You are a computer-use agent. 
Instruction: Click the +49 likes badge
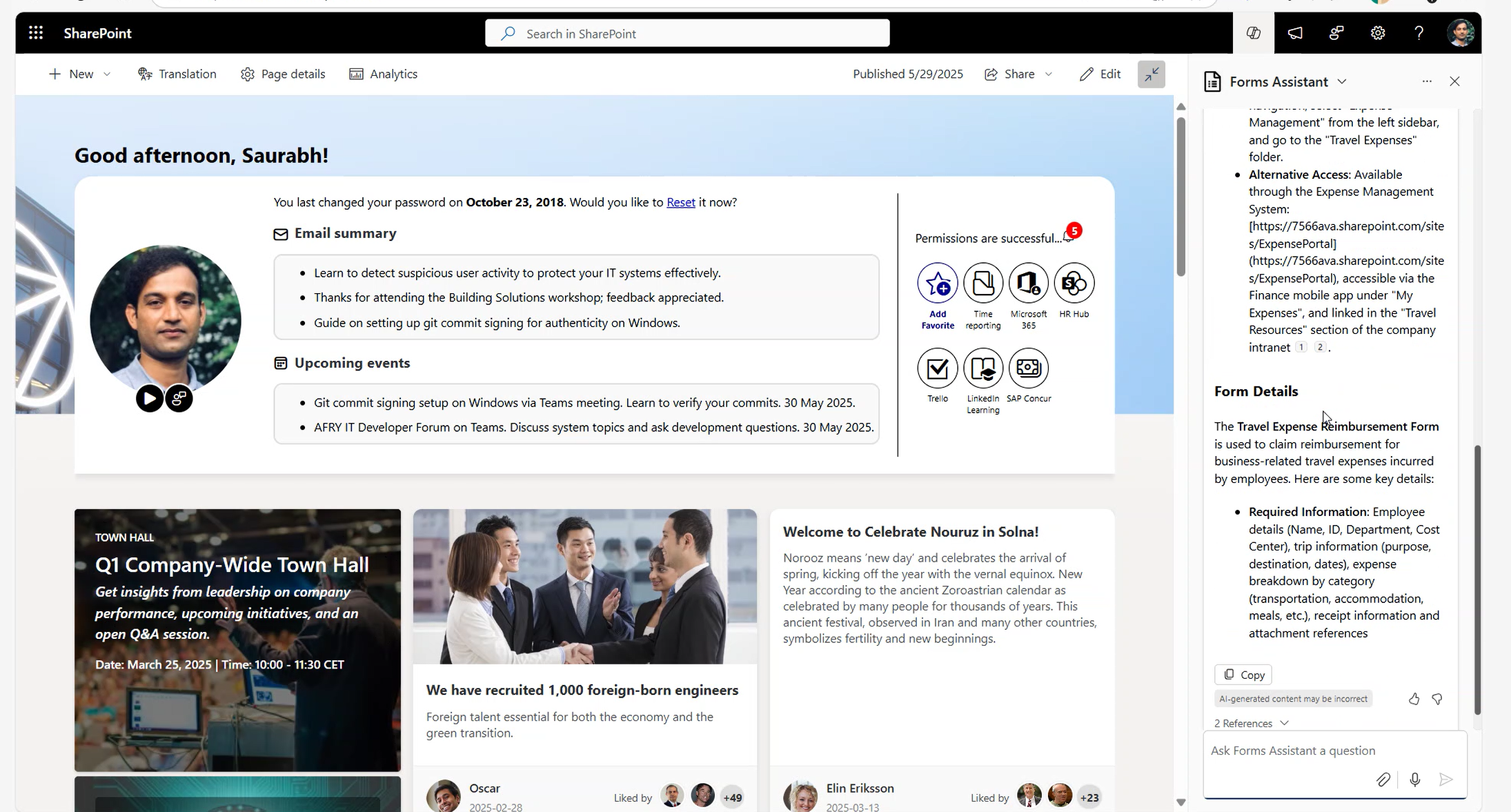(732, 798)
